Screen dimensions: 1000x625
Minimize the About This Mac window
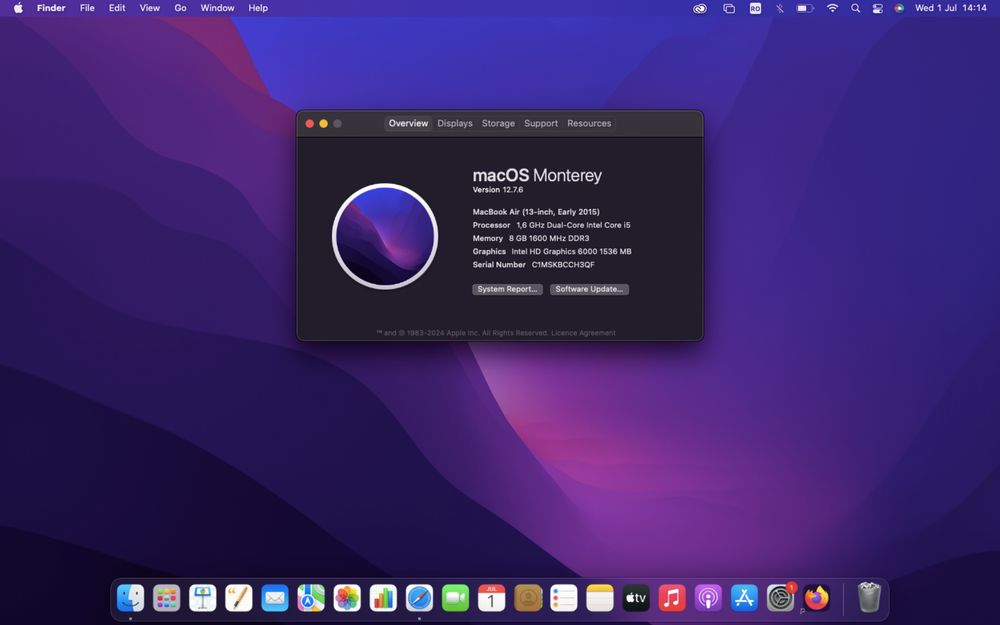coord(324,124)
